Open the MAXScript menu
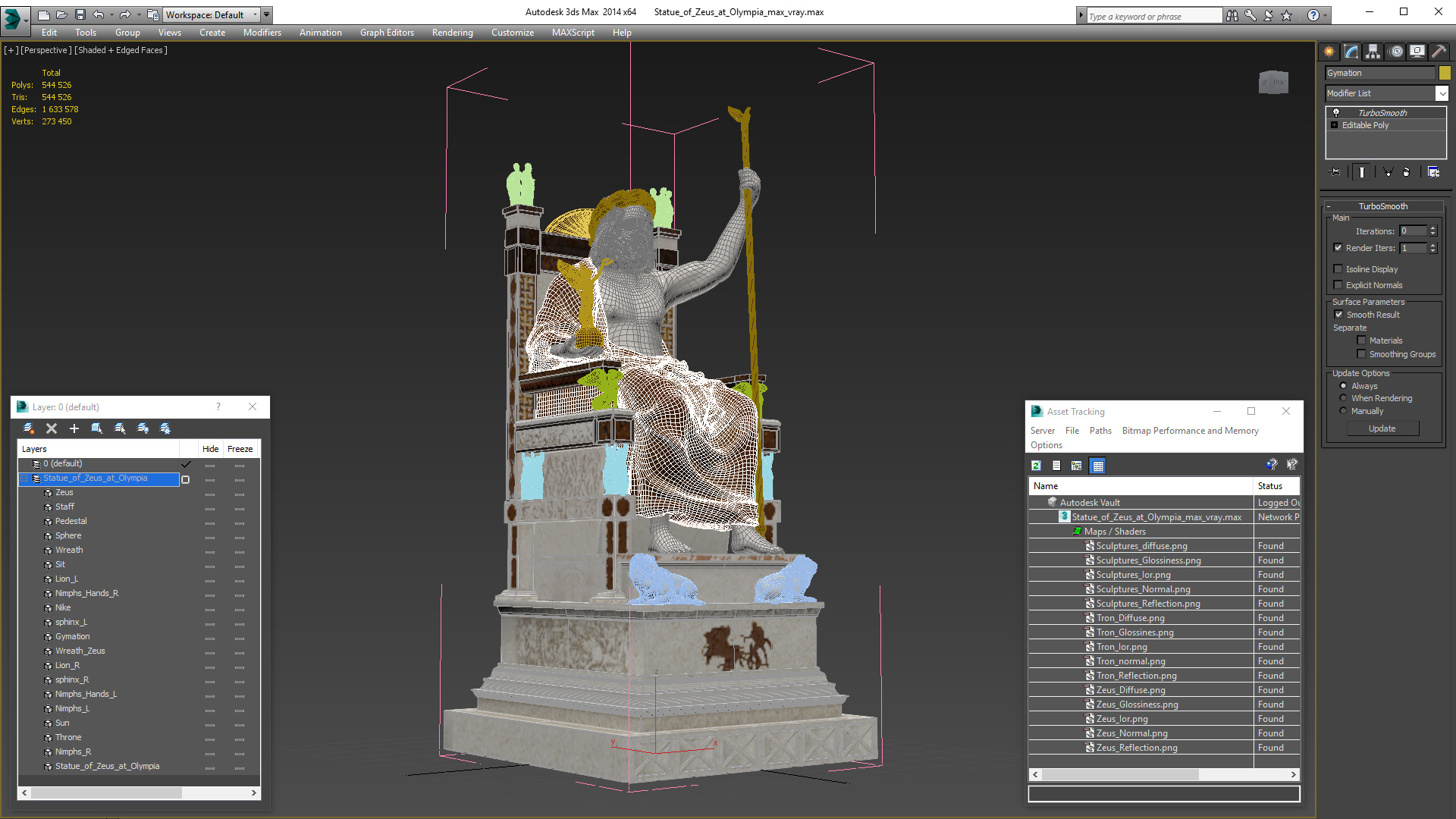 tap(573, 33)
